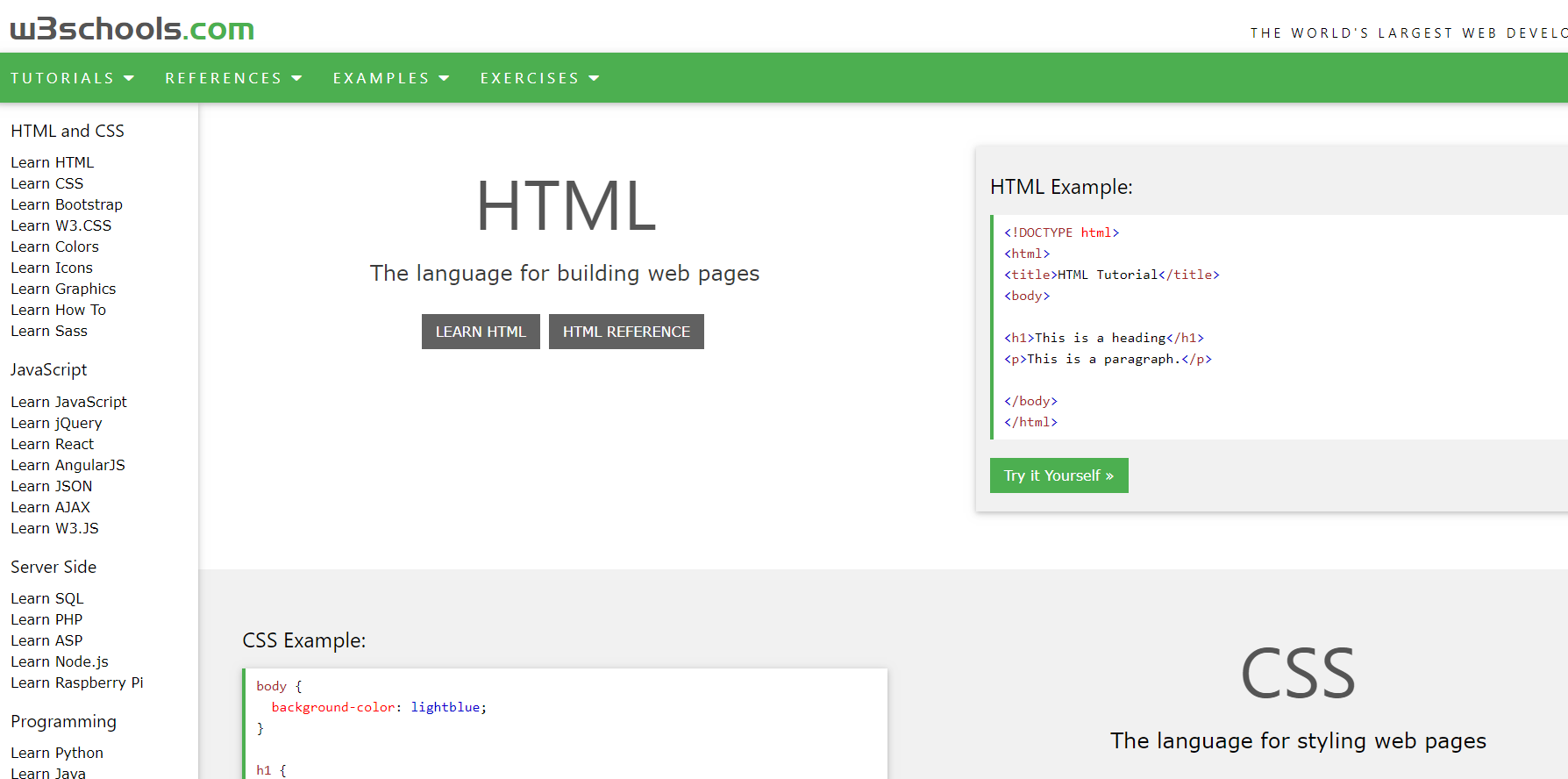Open Learn jQuery sidebar link

[56, 423]
